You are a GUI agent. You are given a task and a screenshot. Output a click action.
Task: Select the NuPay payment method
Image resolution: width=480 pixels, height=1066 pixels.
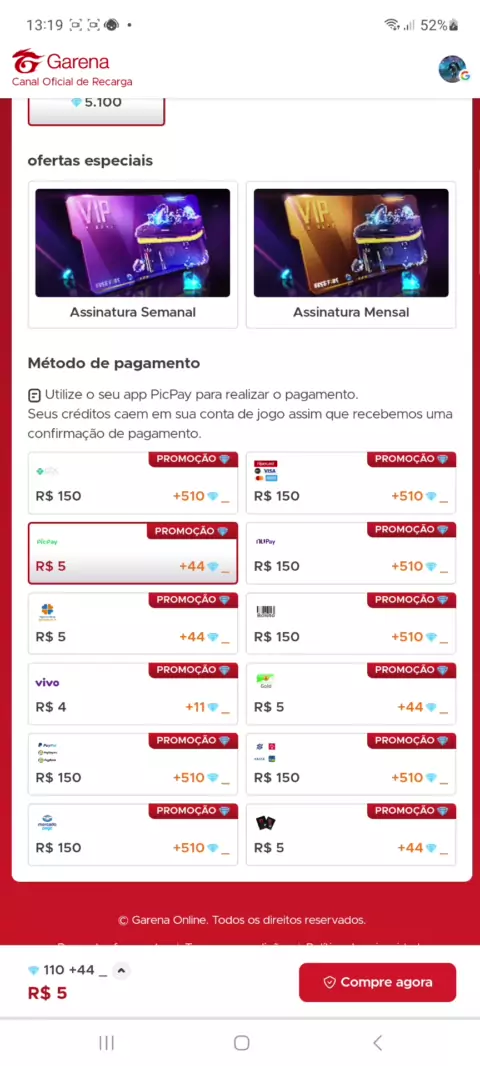[x=350, y=553]
